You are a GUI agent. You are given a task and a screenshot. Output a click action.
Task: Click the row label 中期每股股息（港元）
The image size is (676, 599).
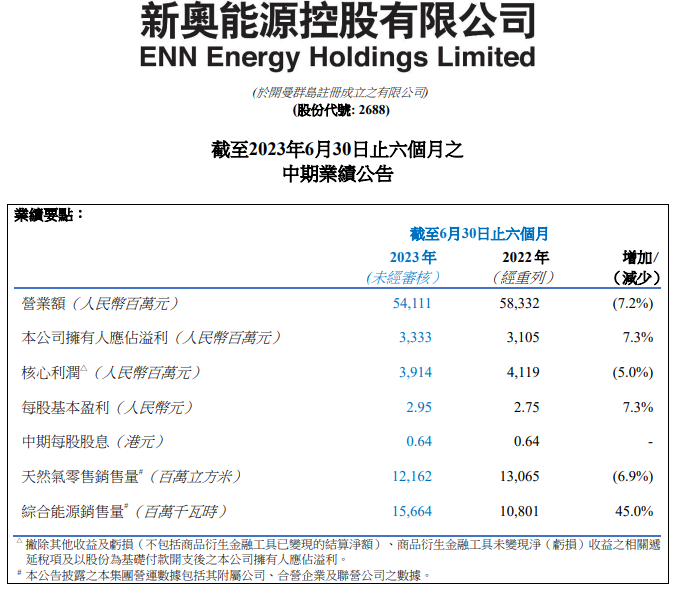[x=93, y=442]
